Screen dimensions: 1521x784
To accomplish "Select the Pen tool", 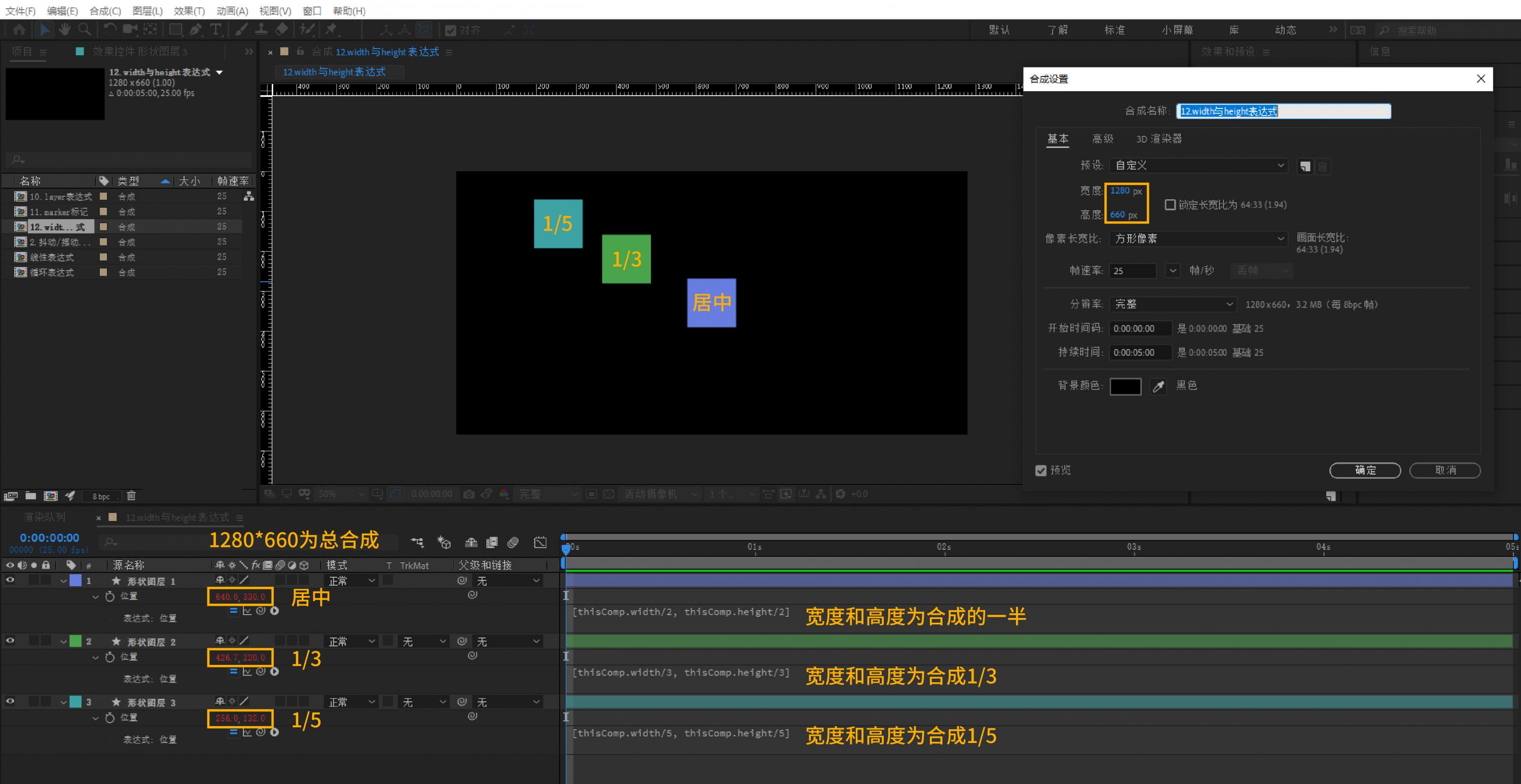I will [x=196, y=29].
